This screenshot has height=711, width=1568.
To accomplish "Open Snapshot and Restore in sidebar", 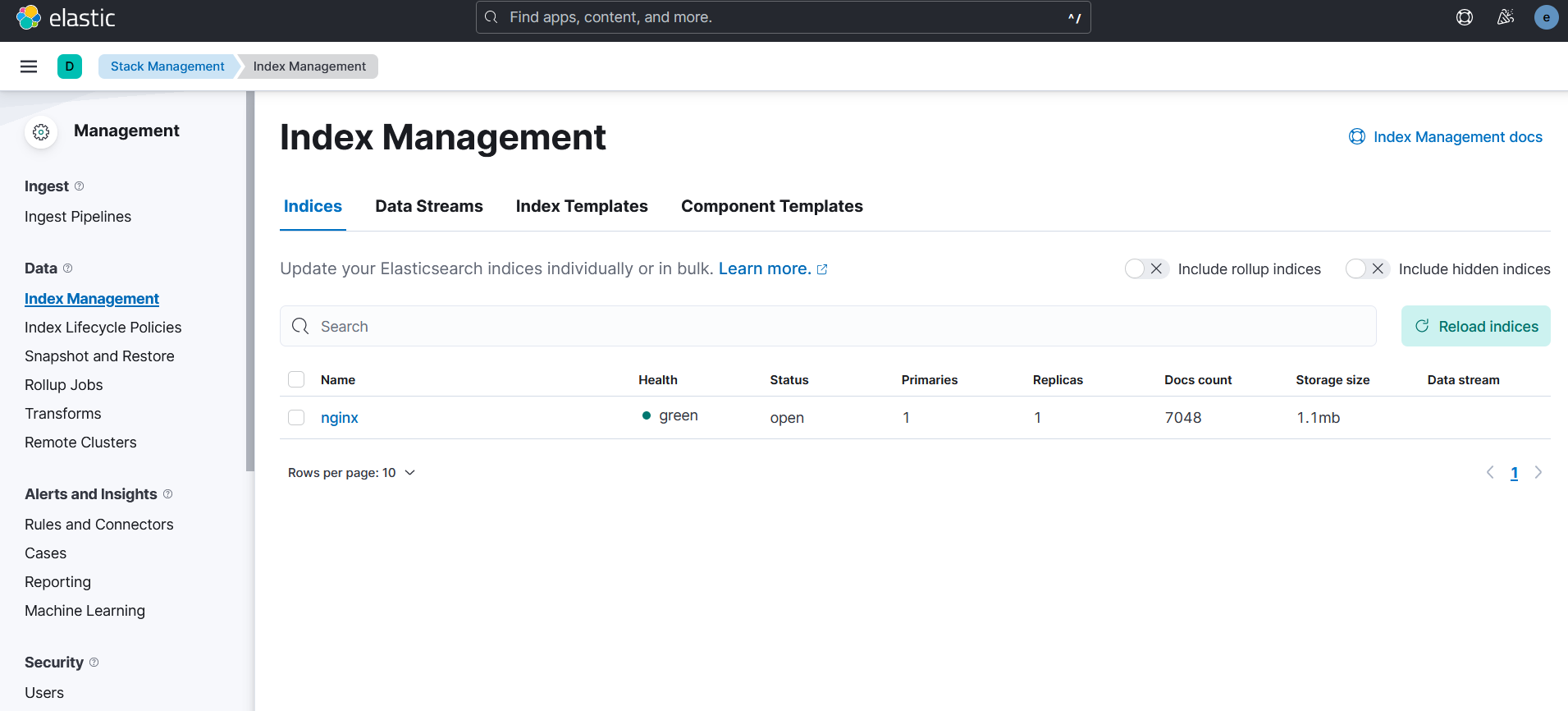I will [99, 356].
